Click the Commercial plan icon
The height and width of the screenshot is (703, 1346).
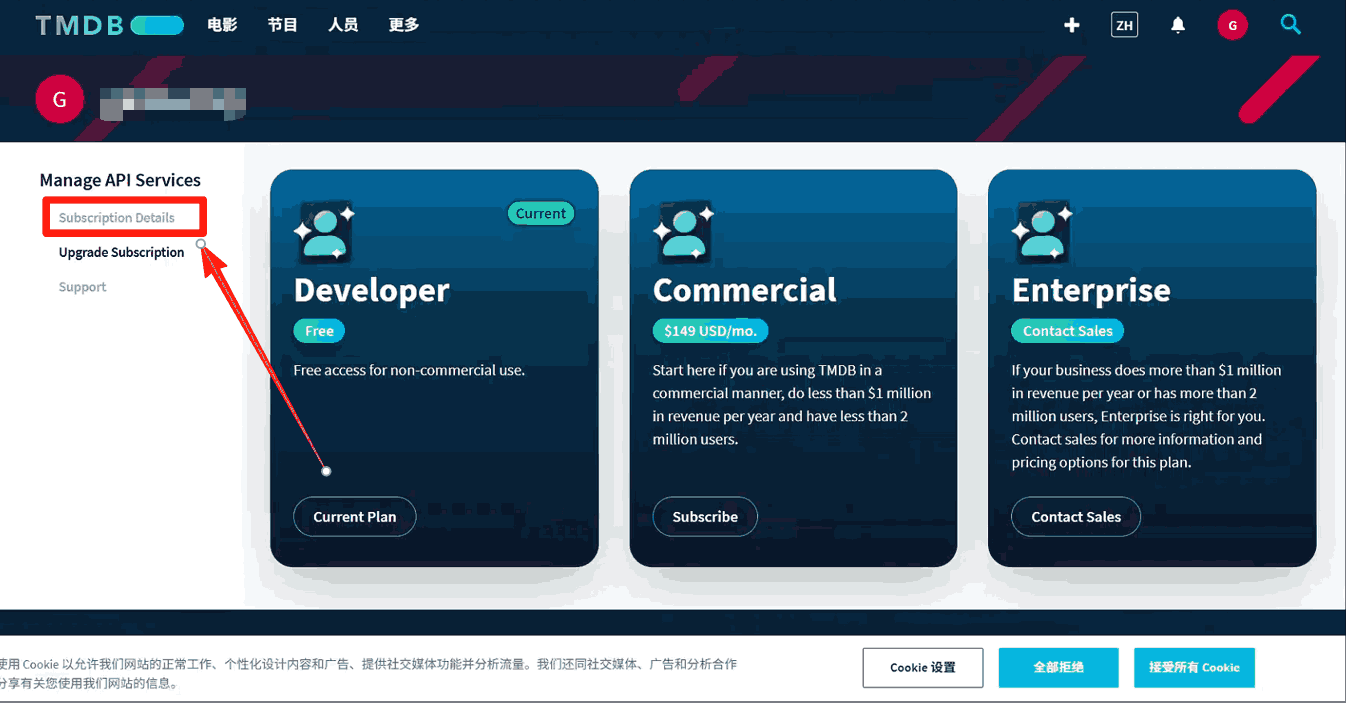pyautogui.click(x=683, y=233)
